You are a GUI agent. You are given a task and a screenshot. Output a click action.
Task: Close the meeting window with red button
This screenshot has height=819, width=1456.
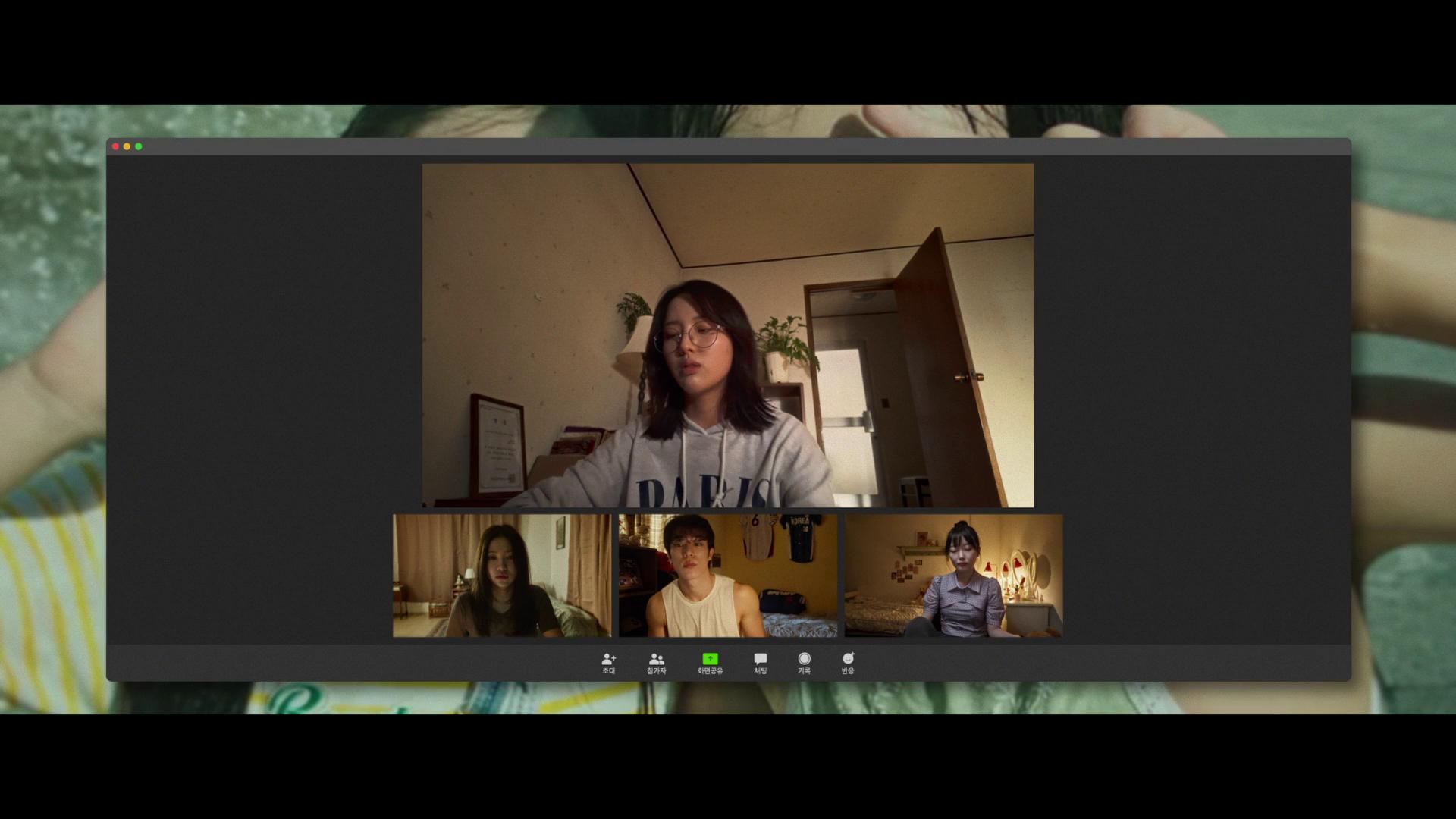tap(115, 146)
